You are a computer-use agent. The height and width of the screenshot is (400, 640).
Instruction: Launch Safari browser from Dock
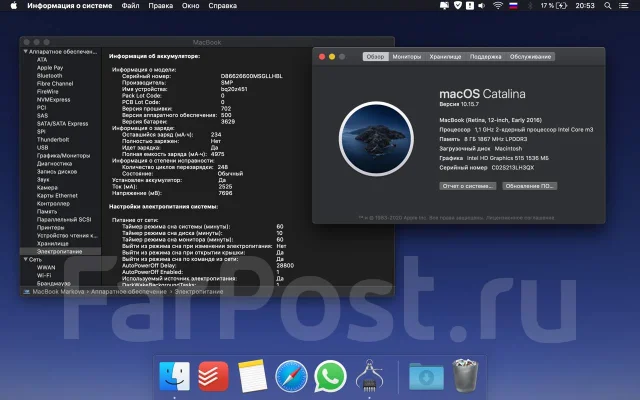pyautogui.click(x=291, y=376)
